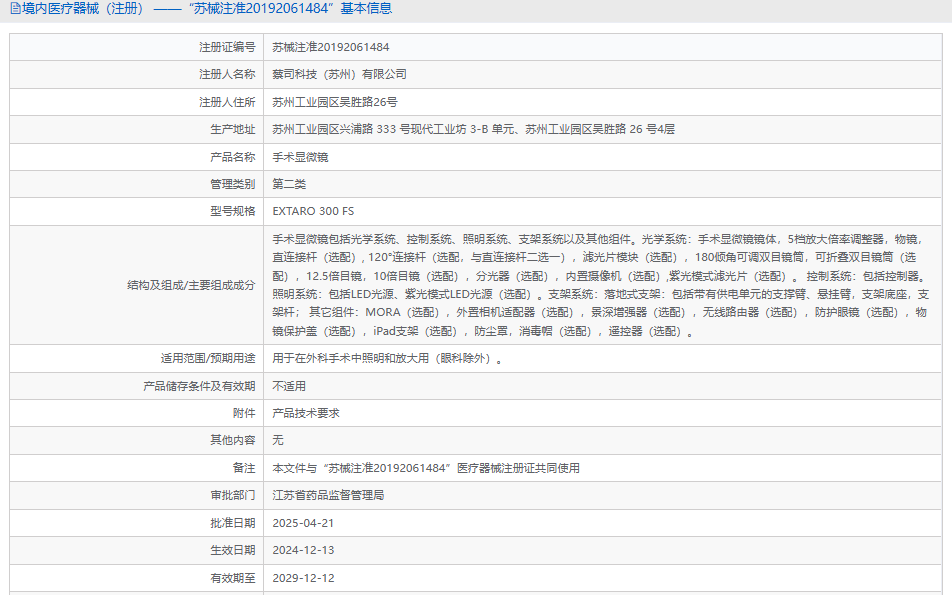Click the label 结构及组成/主要组成成分

click(191, 285)
